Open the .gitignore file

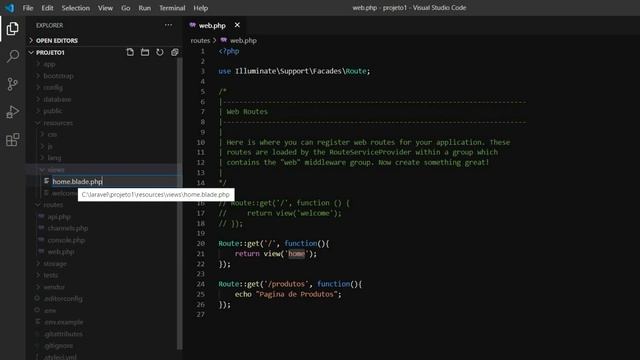(59, 346)
